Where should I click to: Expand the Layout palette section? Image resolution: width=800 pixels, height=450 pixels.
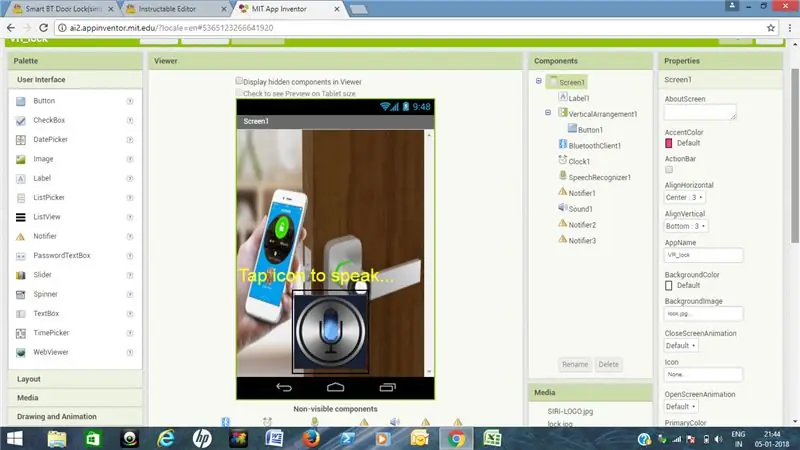[x=75, y=379]
